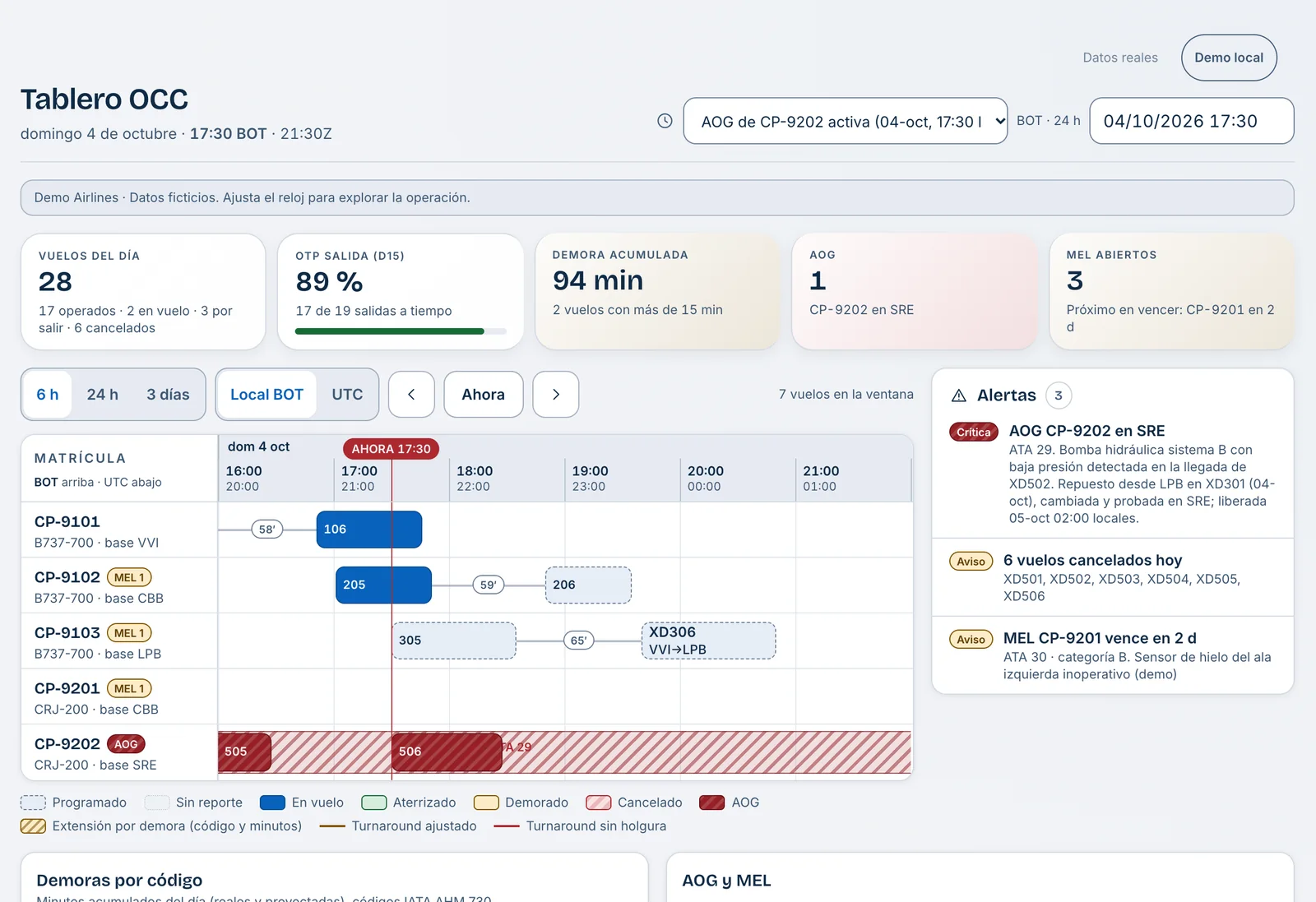Click MEL 1 badge on CP-9201
Image resolution: width=1316 pixels, height=902 pixels.
tap(129, 688)
